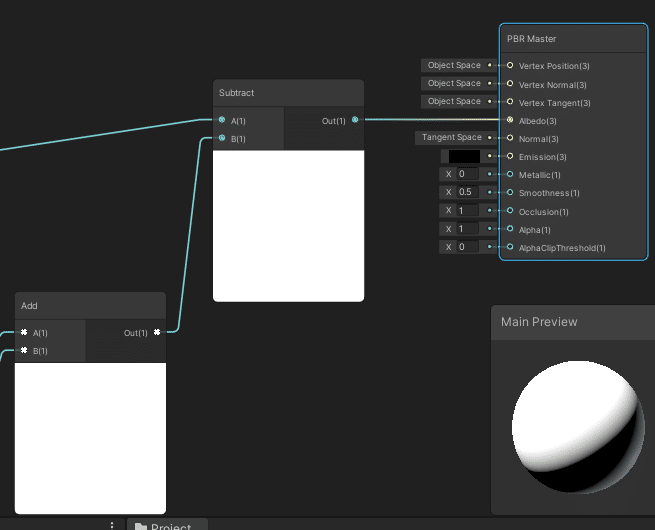Image resolution: width=655 pixels, height=530 pixels.
Task: Click Object Space label for Vertex Position
Action: click(454, 65)
